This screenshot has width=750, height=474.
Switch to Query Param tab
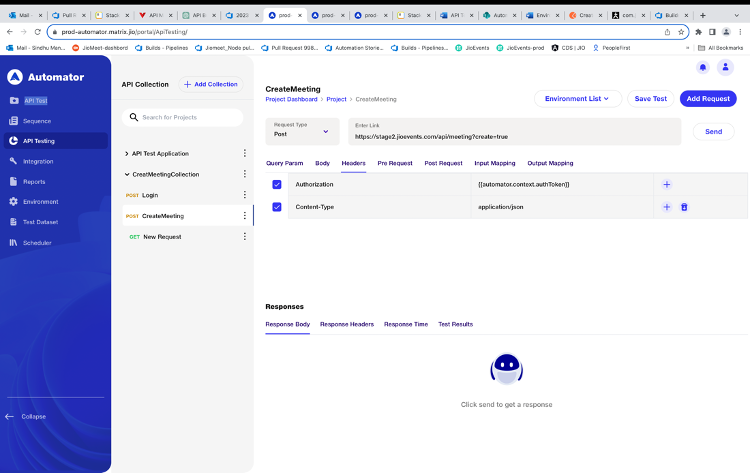[x=285, y=163]
